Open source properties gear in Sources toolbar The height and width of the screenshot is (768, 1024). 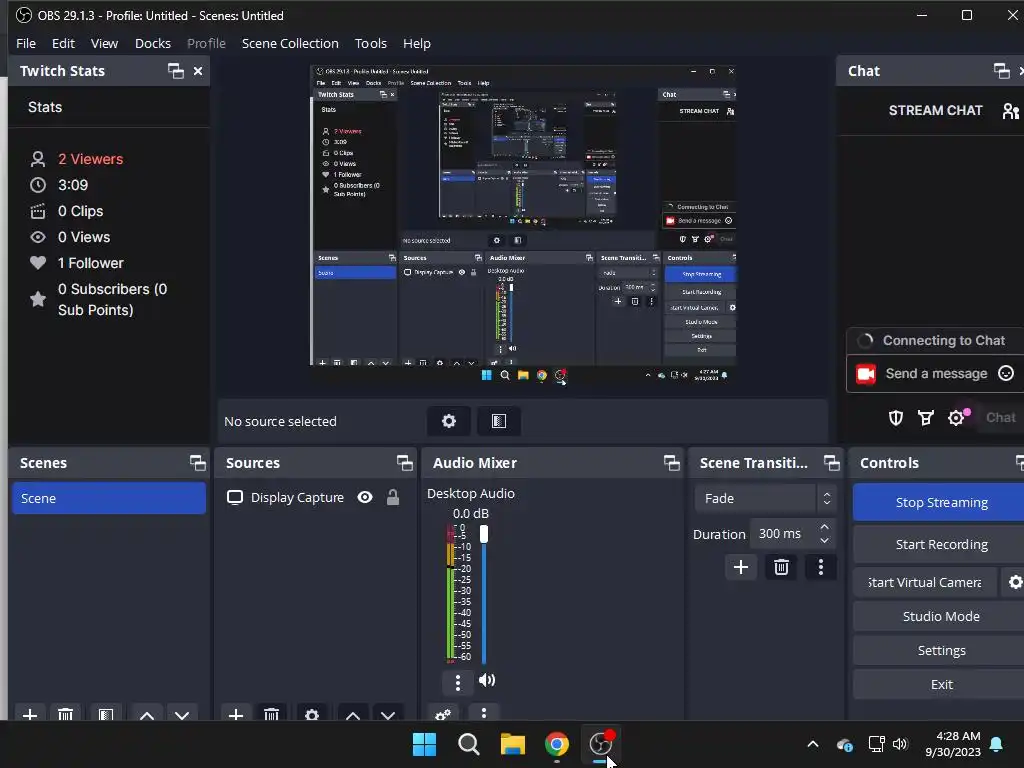312,714
